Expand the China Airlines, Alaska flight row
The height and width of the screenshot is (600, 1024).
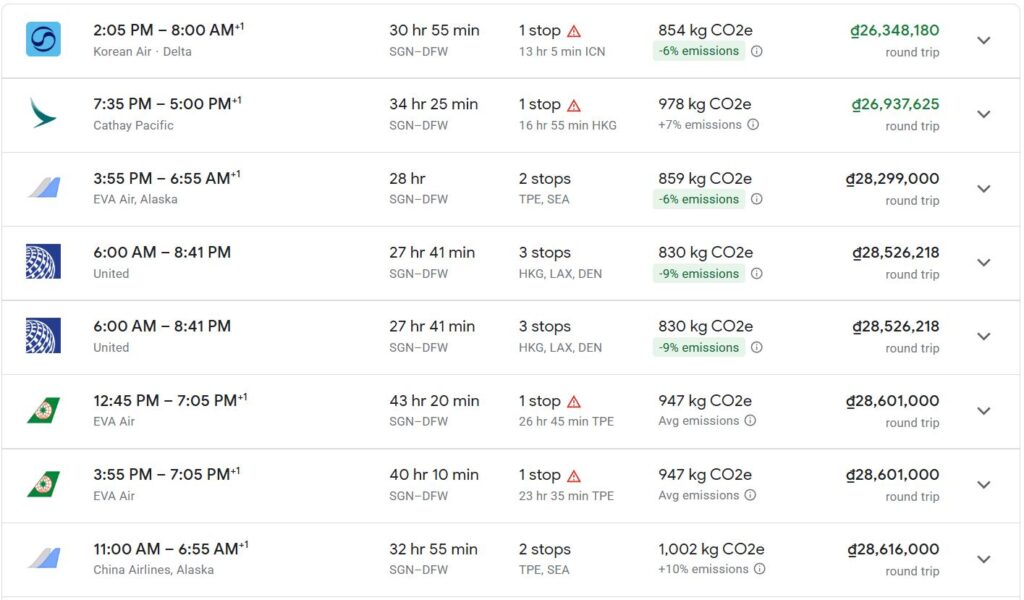[983, 559]
